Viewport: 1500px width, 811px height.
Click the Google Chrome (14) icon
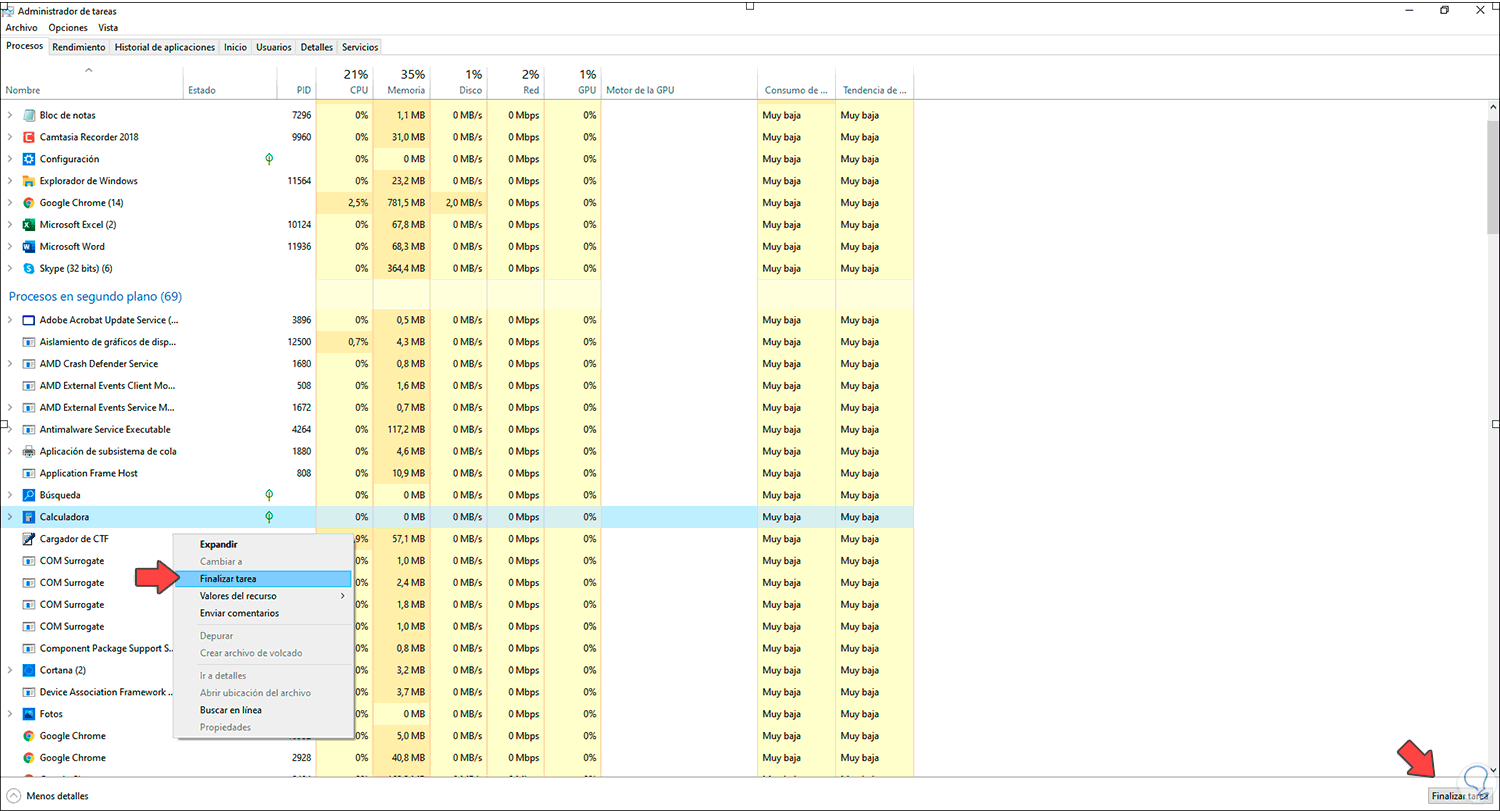[x=29, y=203]
